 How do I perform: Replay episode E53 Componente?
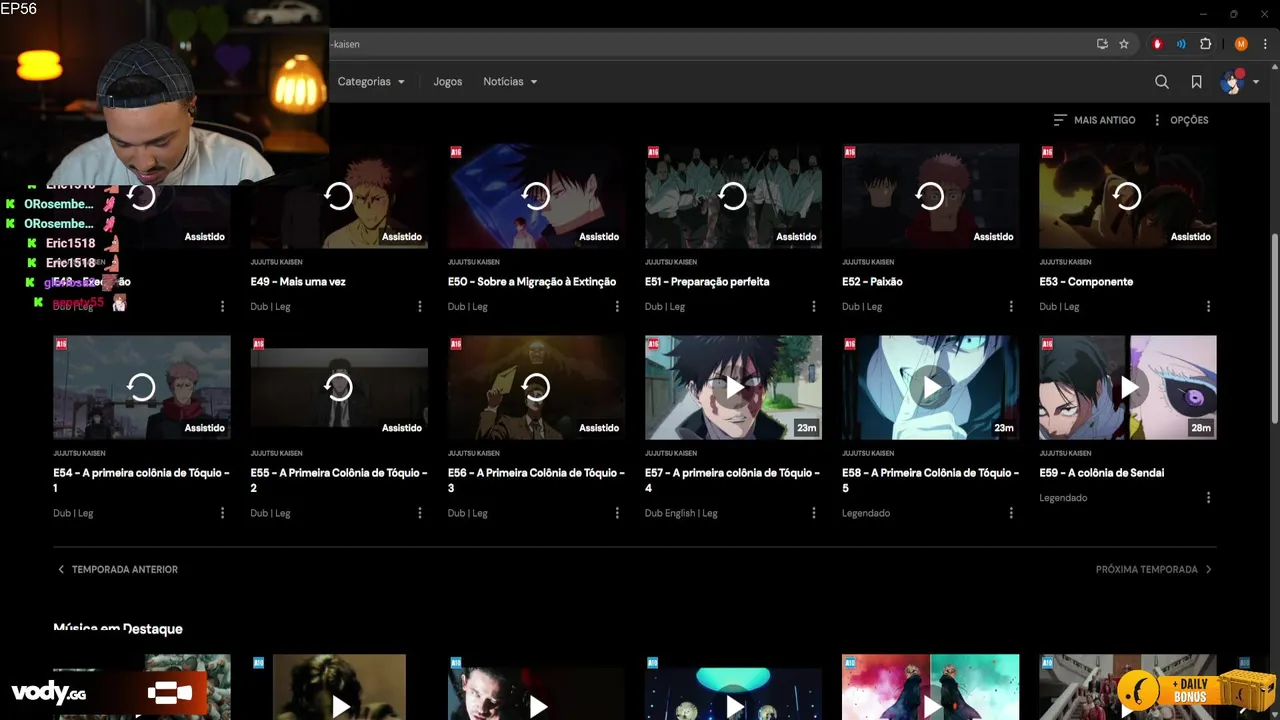click(1127, 196)
